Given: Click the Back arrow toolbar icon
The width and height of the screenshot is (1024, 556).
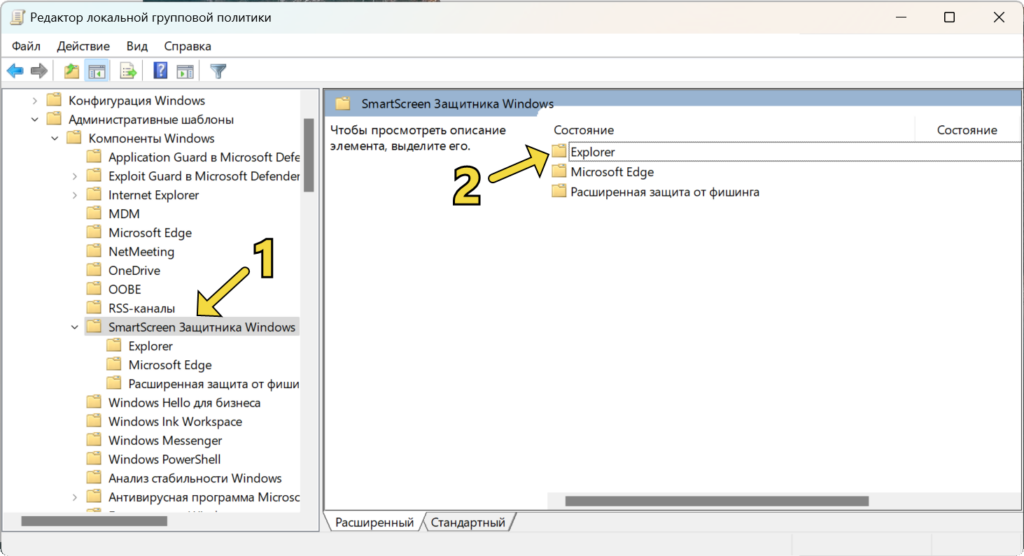Looking at the screenshot, I should (15, 71).
